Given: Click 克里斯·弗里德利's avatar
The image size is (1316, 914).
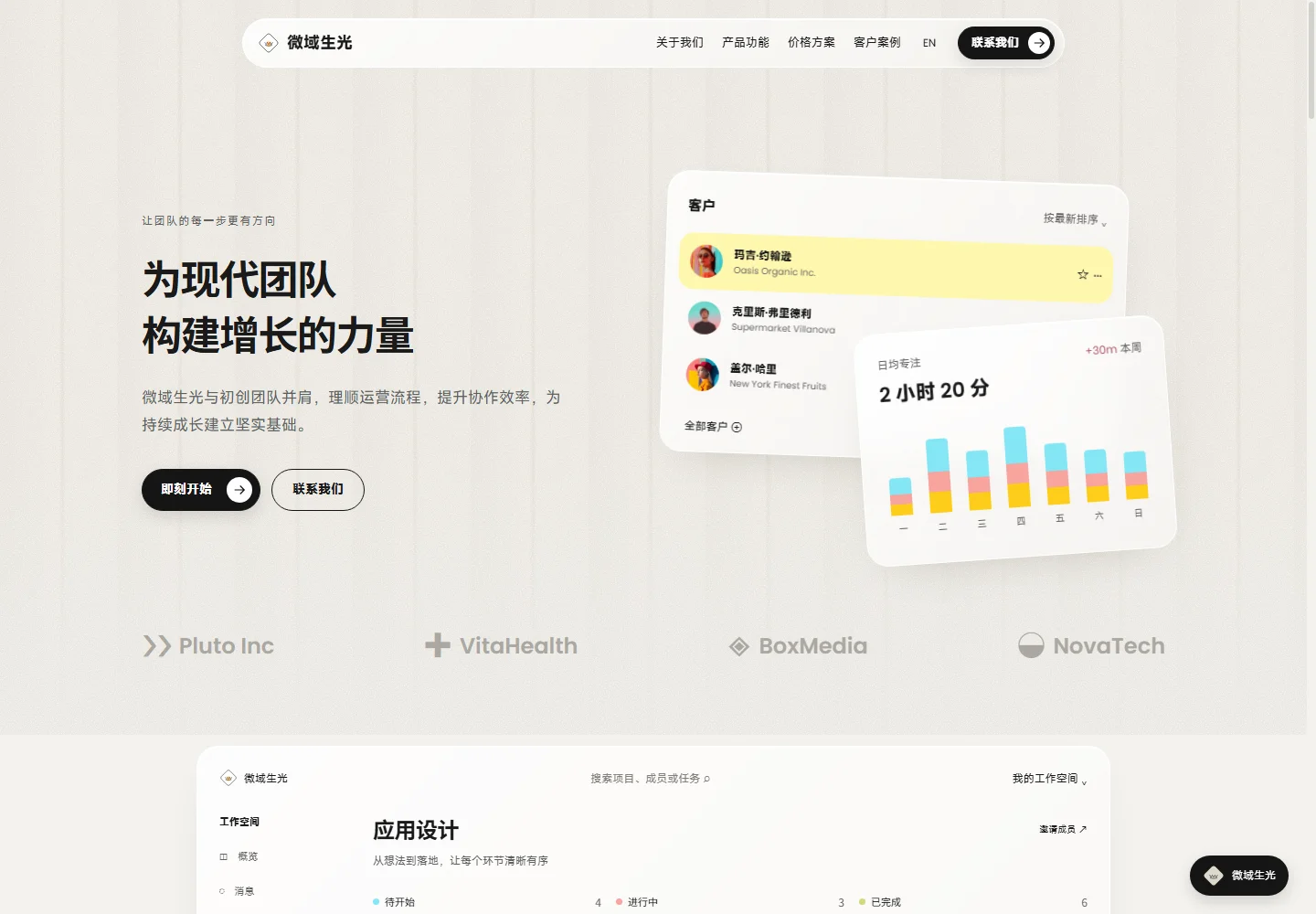Looking at the screenshot, I should coord(704,317).
